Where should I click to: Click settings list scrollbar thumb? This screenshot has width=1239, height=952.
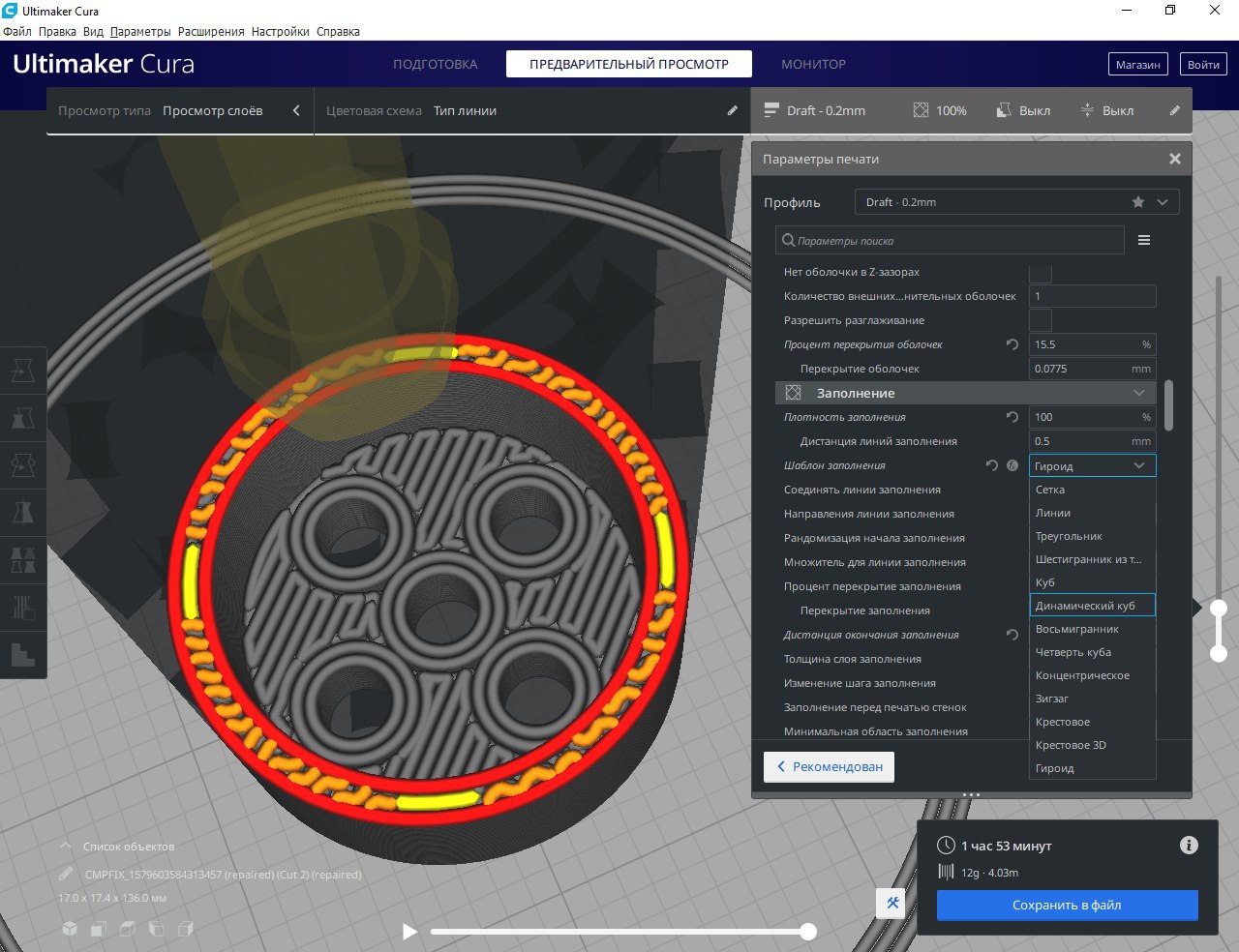point(1169,405)
